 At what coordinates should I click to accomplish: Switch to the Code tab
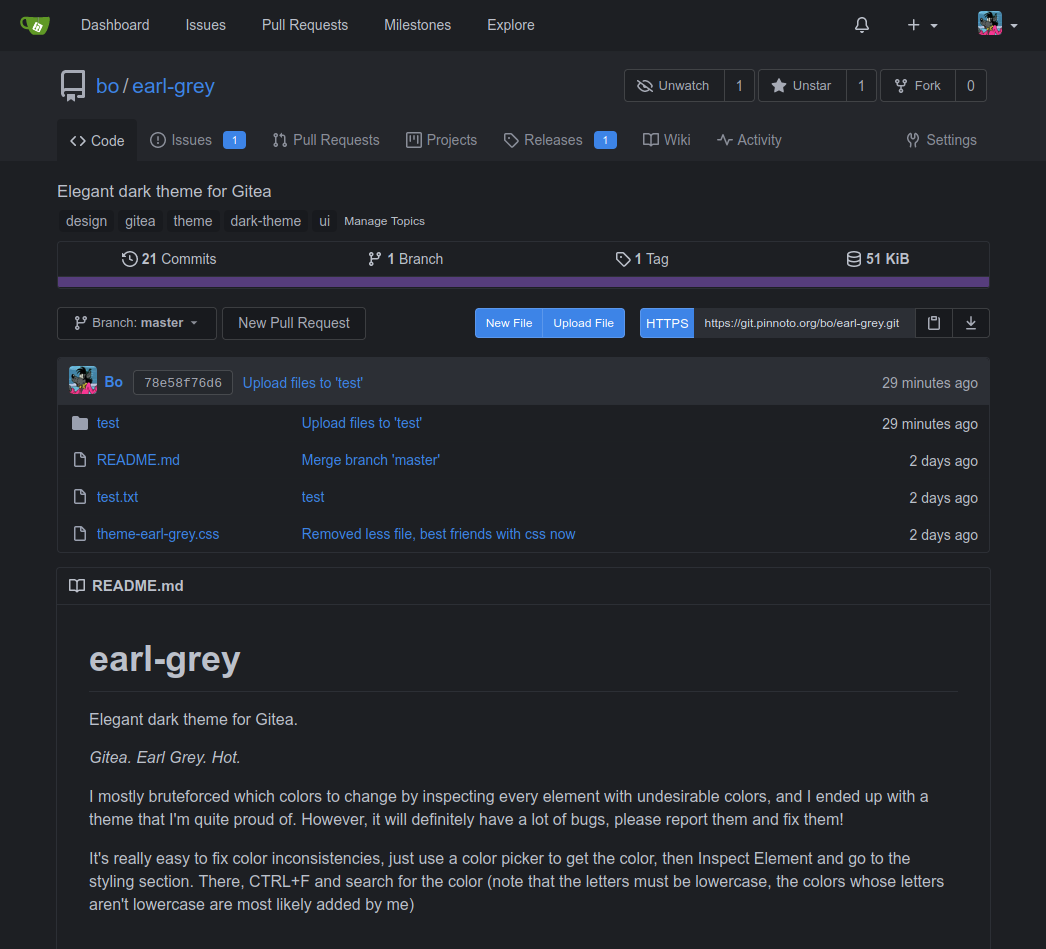point(97,140)
